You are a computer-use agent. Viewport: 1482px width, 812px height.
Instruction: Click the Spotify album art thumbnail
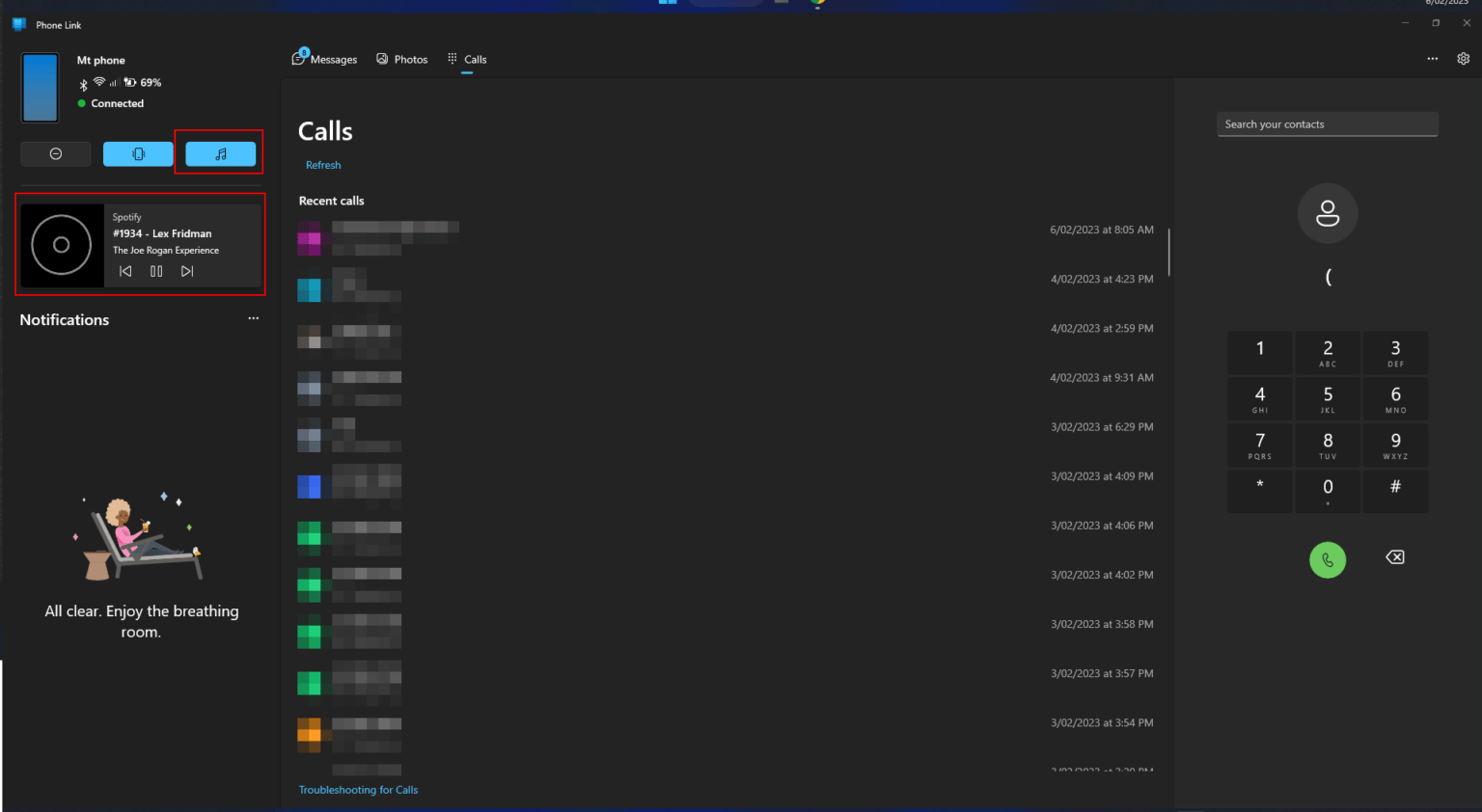coord(62,245)
